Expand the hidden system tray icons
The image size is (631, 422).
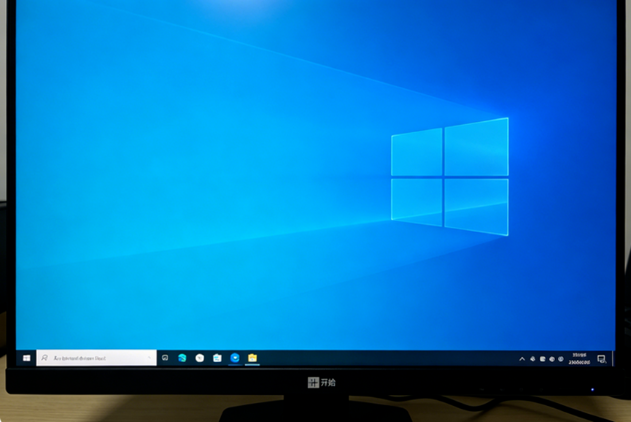pos(522,359)
